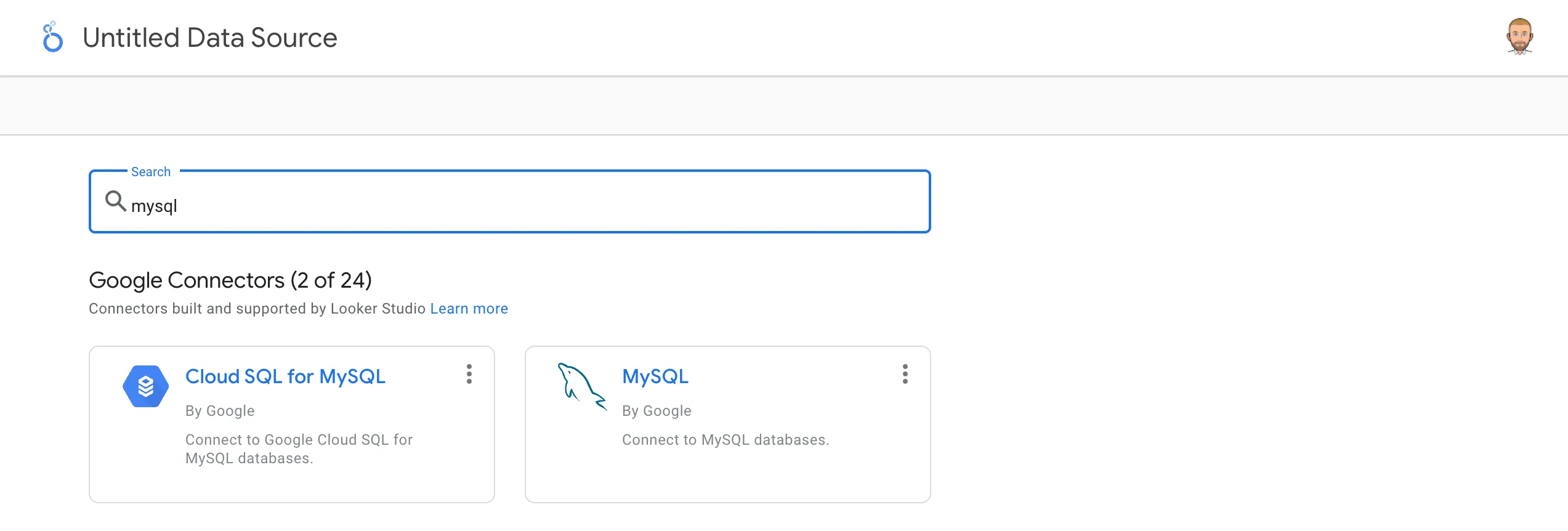Open the Learn more link

469,308
